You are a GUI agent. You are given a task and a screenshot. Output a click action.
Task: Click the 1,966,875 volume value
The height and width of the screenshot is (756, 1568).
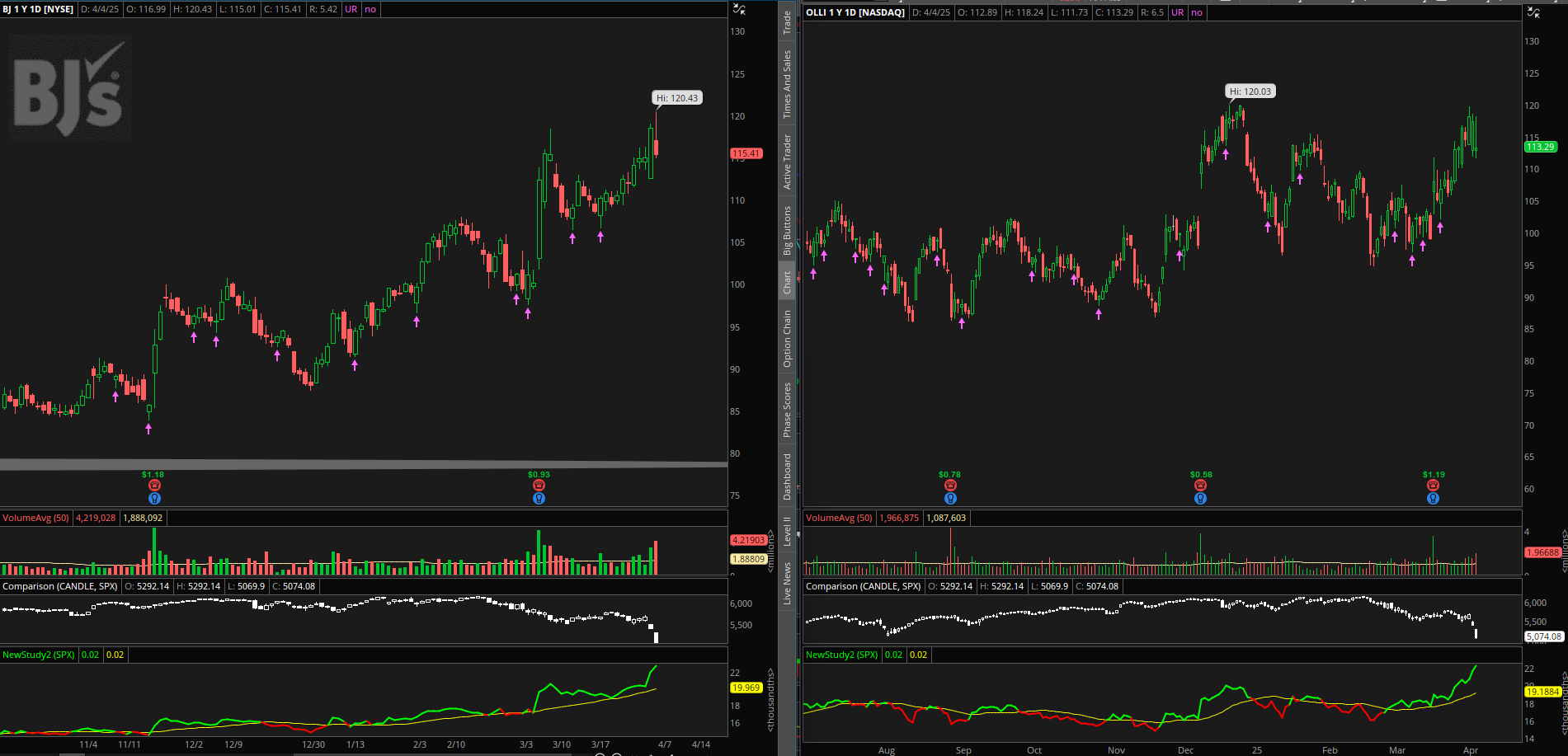pyautogui.click(x=900, y=518)
